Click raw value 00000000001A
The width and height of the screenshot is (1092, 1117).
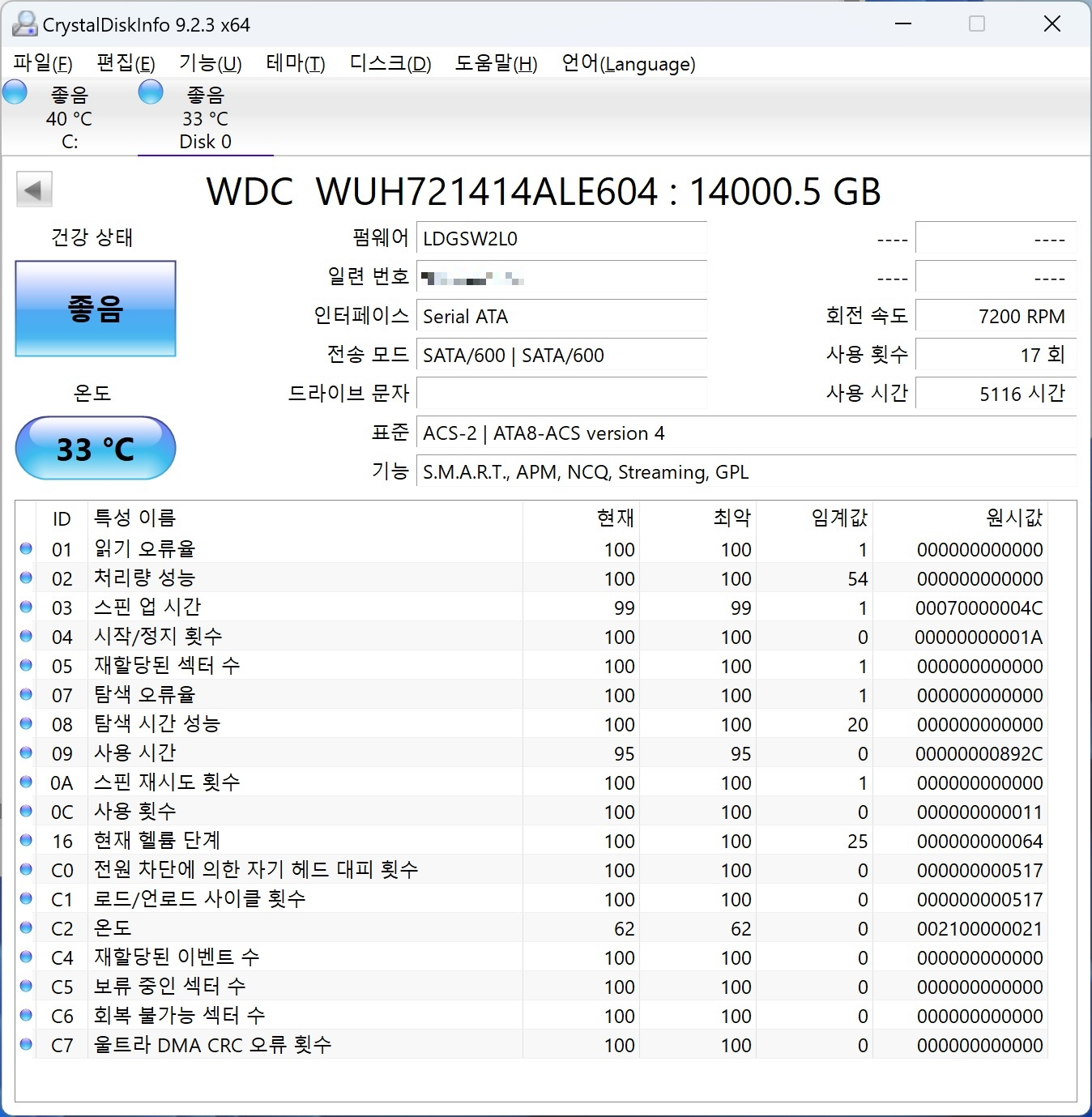tap(979, 637)
